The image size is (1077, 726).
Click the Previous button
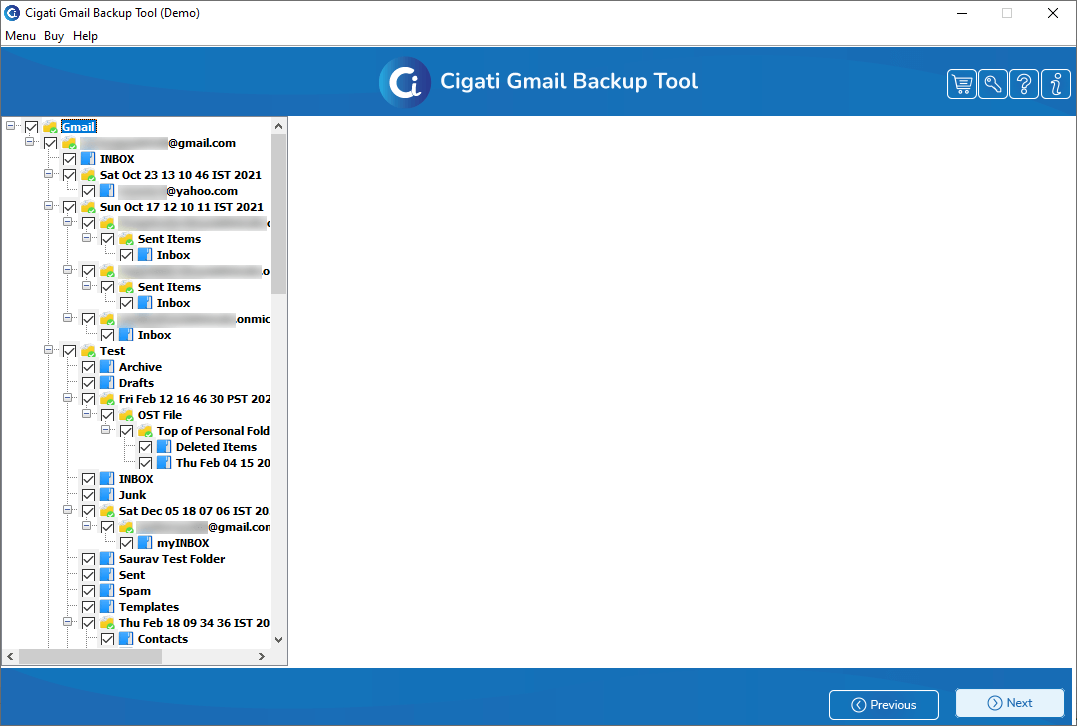(x=884, y=705)
